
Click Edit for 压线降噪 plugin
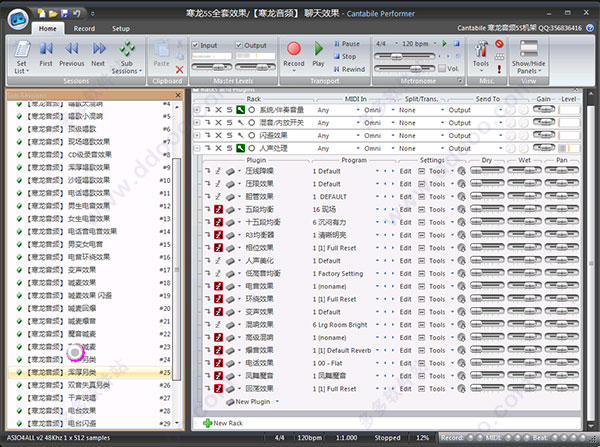coord(406,171)
